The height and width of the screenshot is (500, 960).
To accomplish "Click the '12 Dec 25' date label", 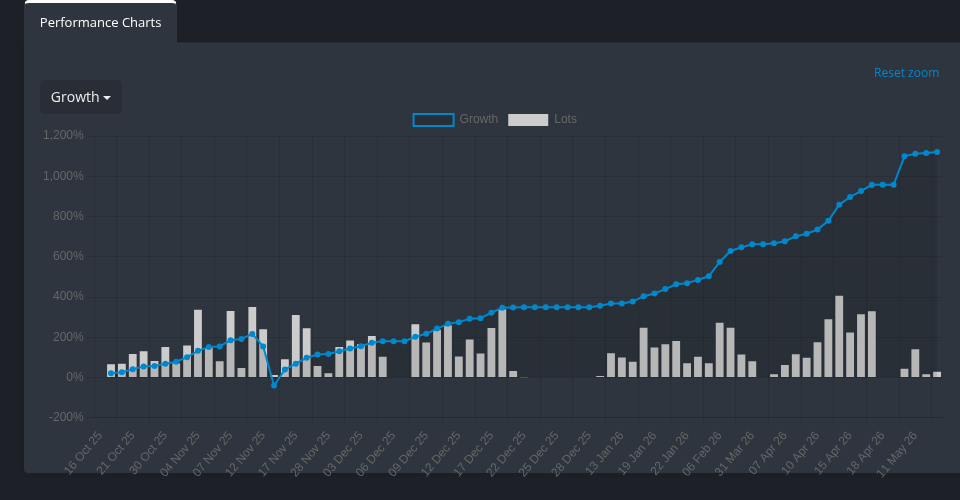I will coord(441,453).
